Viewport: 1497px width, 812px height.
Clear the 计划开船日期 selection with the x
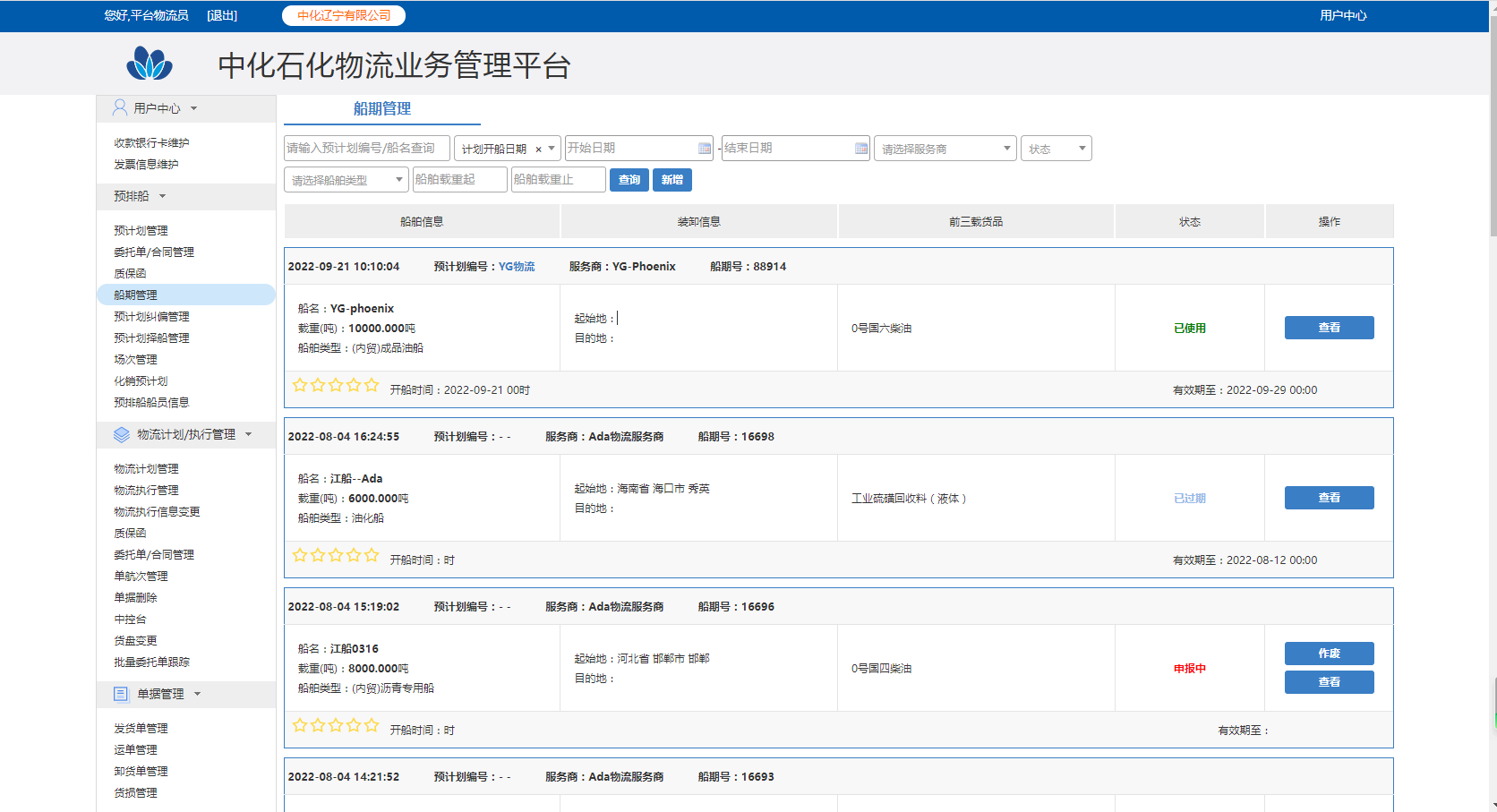coord(538,150)
